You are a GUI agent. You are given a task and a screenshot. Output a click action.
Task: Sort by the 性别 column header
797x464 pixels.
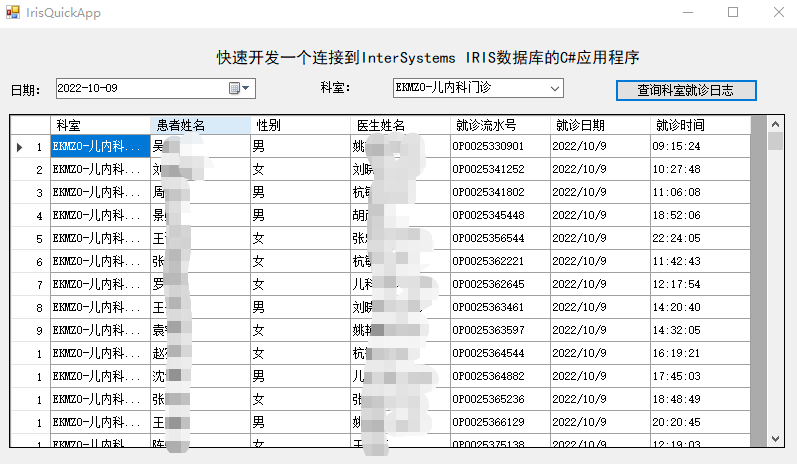300,126
